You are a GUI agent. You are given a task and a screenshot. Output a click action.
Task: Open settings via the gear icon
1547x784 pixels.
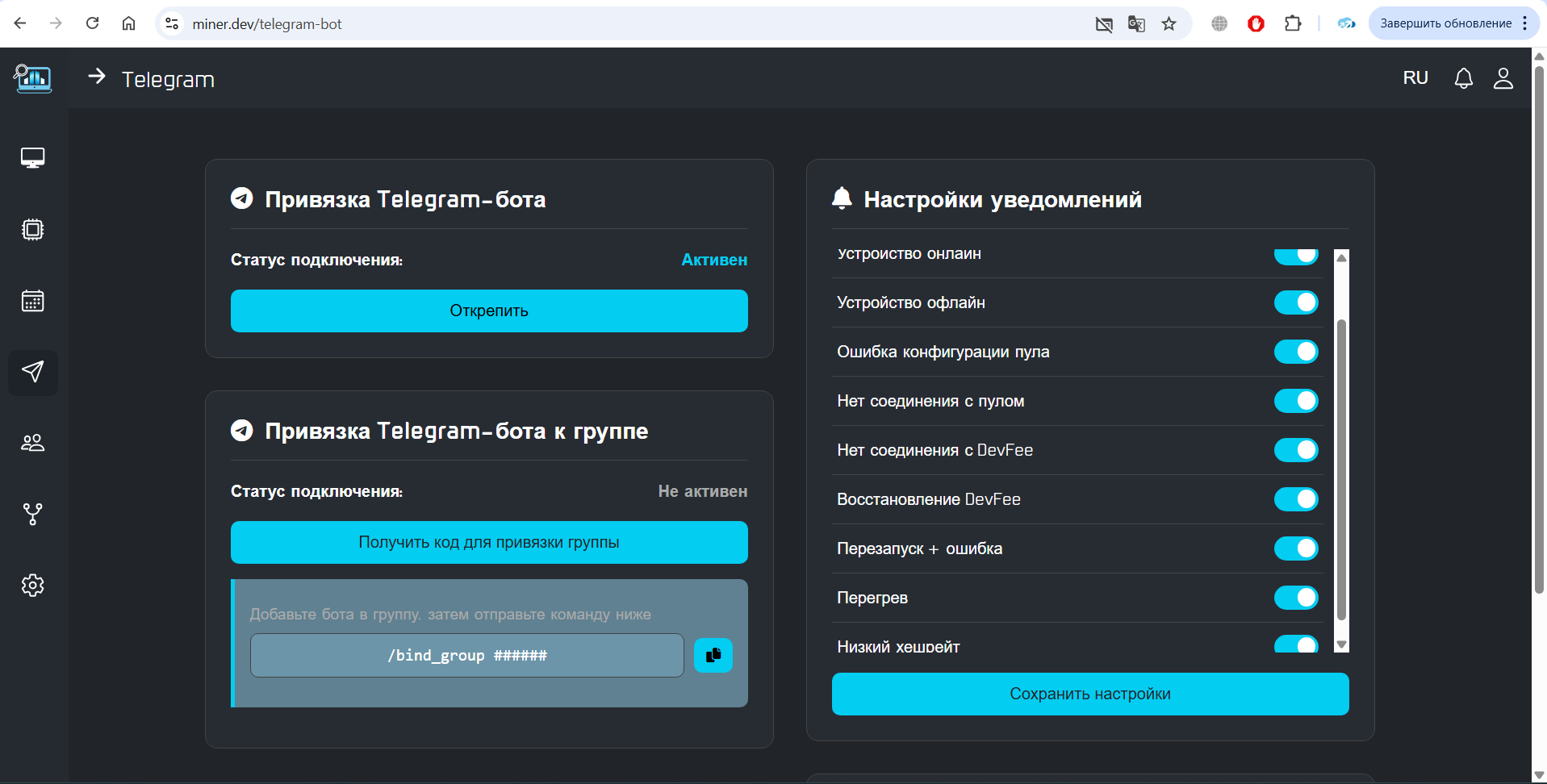(x=32, y=586)
